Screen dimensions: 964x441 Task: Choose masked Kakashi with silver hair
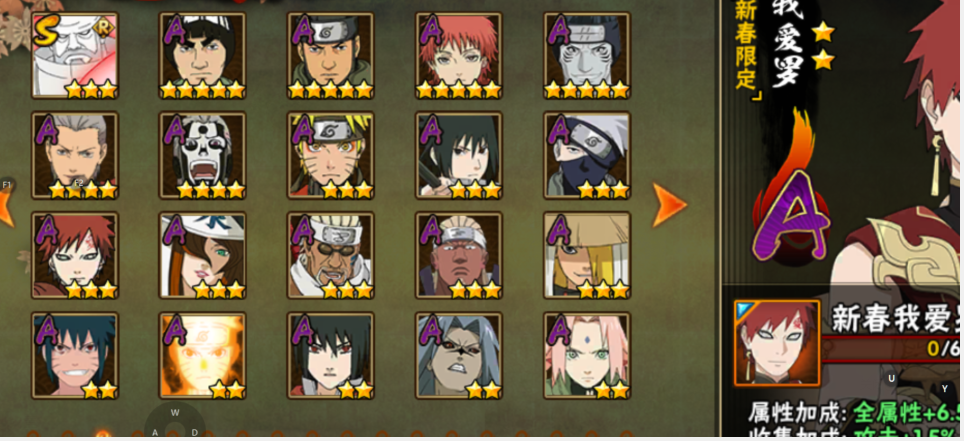(x=587, y=155)
